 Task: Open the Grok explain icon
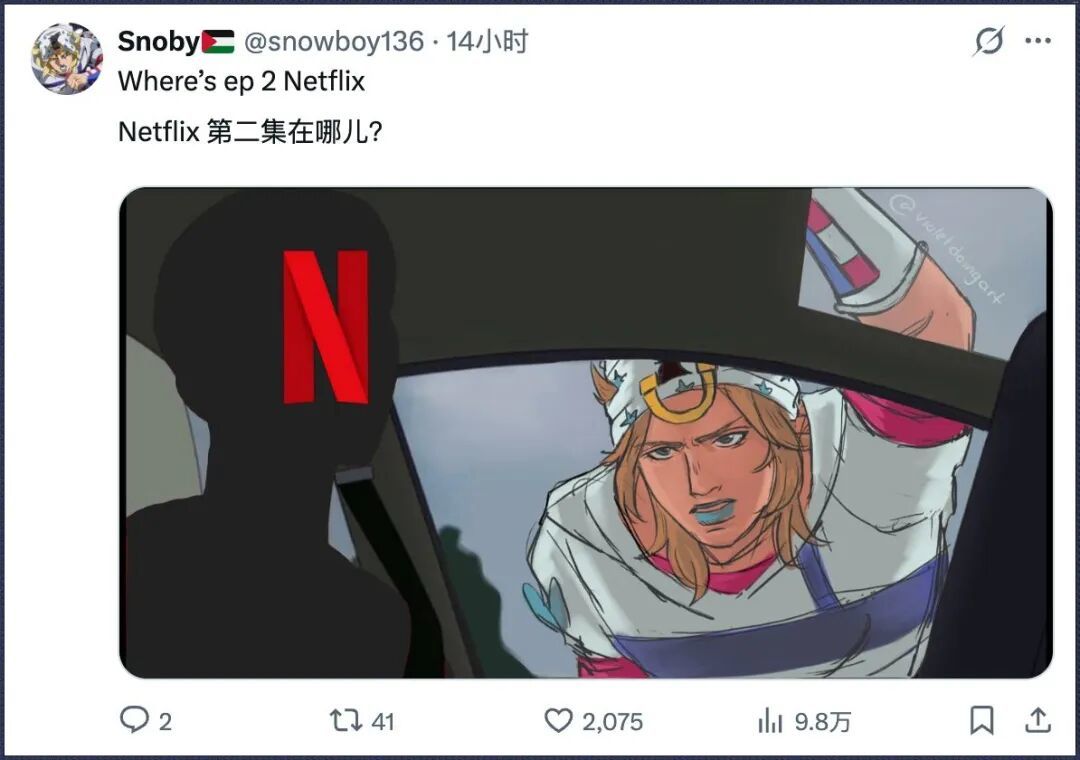click(x=988, y=41)
